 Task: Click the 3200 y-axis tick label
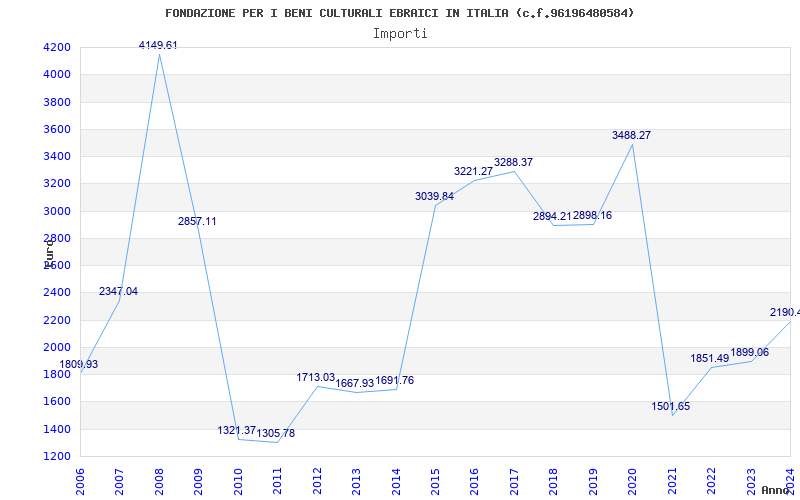point(57,184)
